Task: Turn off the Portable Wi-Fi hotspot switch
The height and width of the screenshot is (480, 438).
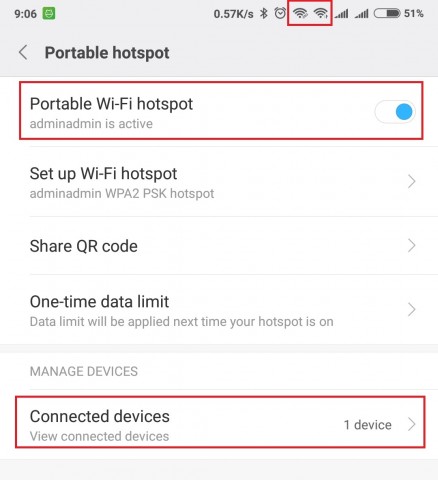Action: (395, 112)
